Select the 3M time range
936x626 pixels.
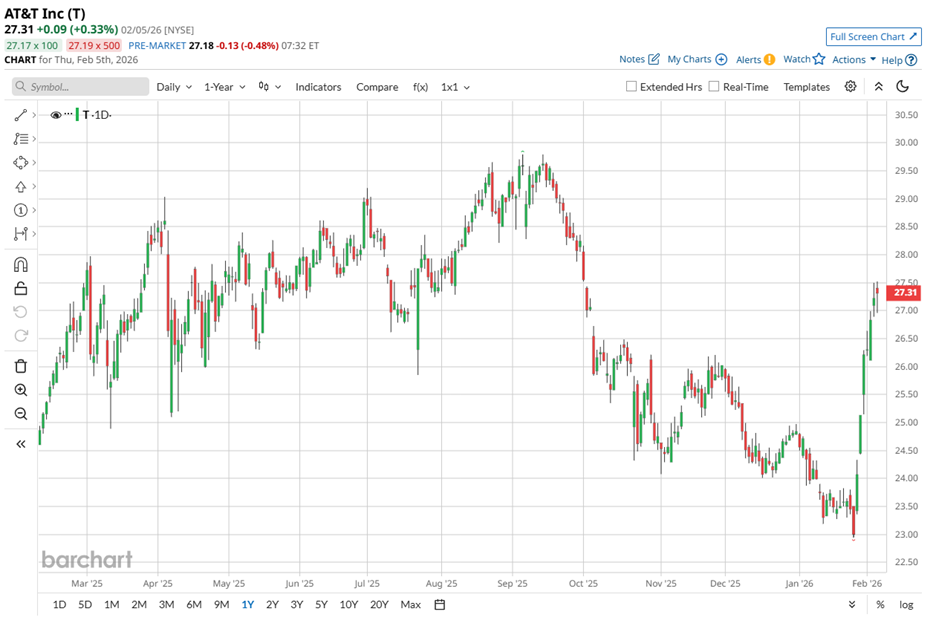(x=167, y=605)
